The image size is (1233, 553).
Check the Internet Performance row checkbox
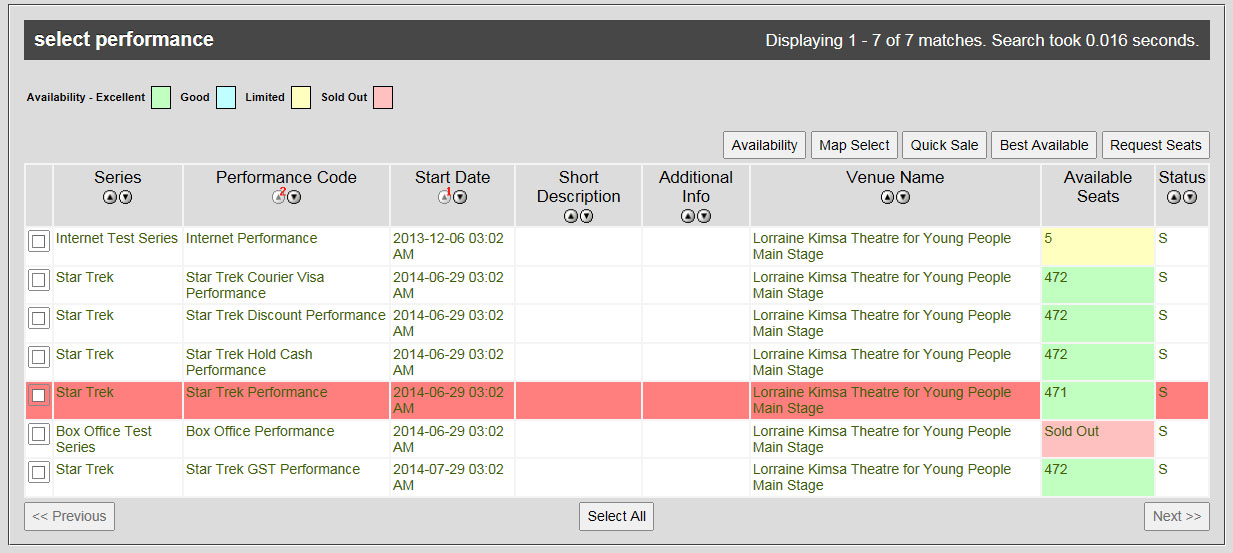[x=38, y=241]
